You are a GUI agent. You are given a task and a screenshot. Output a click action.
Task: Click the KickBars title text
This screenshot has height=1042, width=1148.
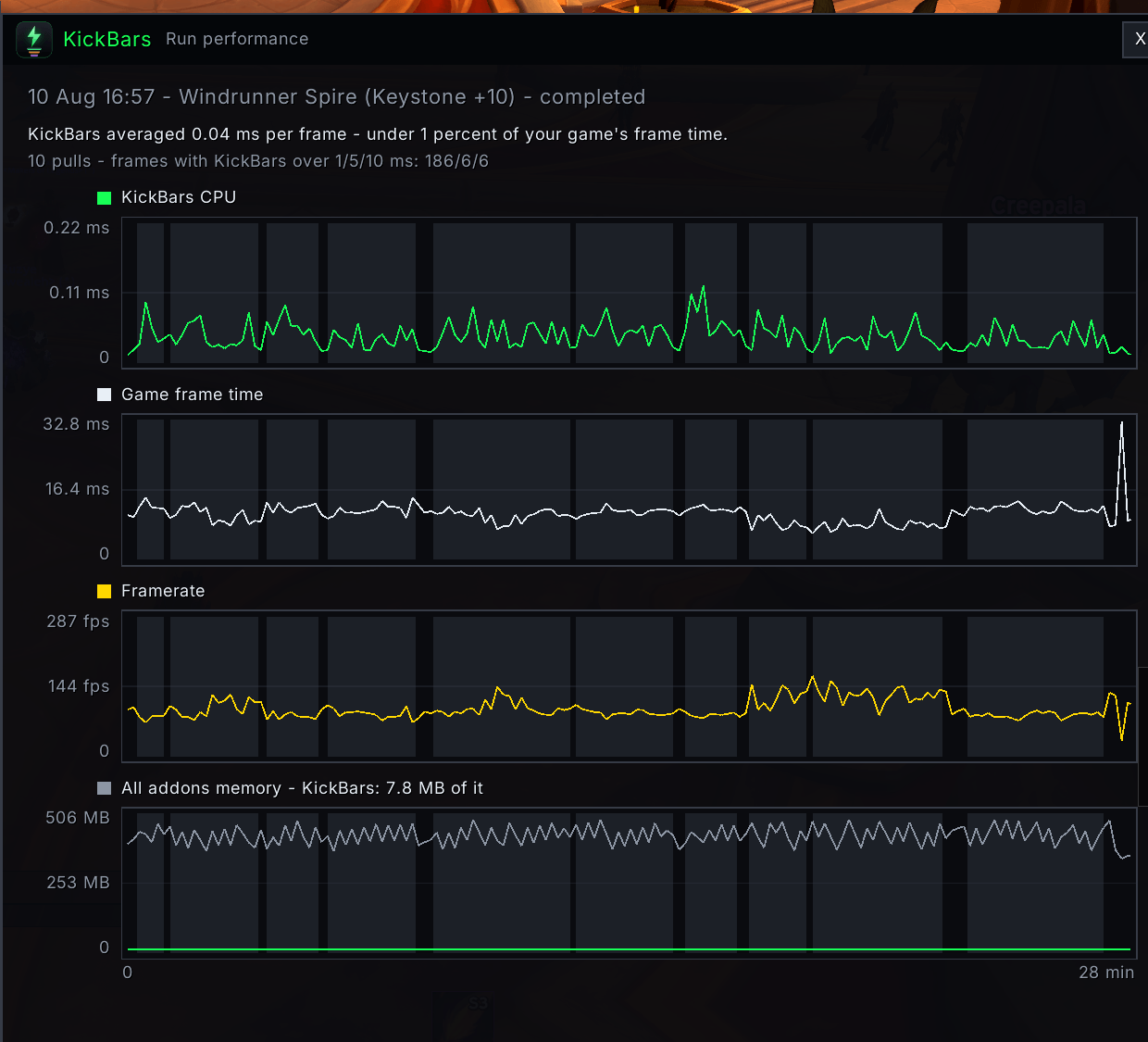pos(106,39)
